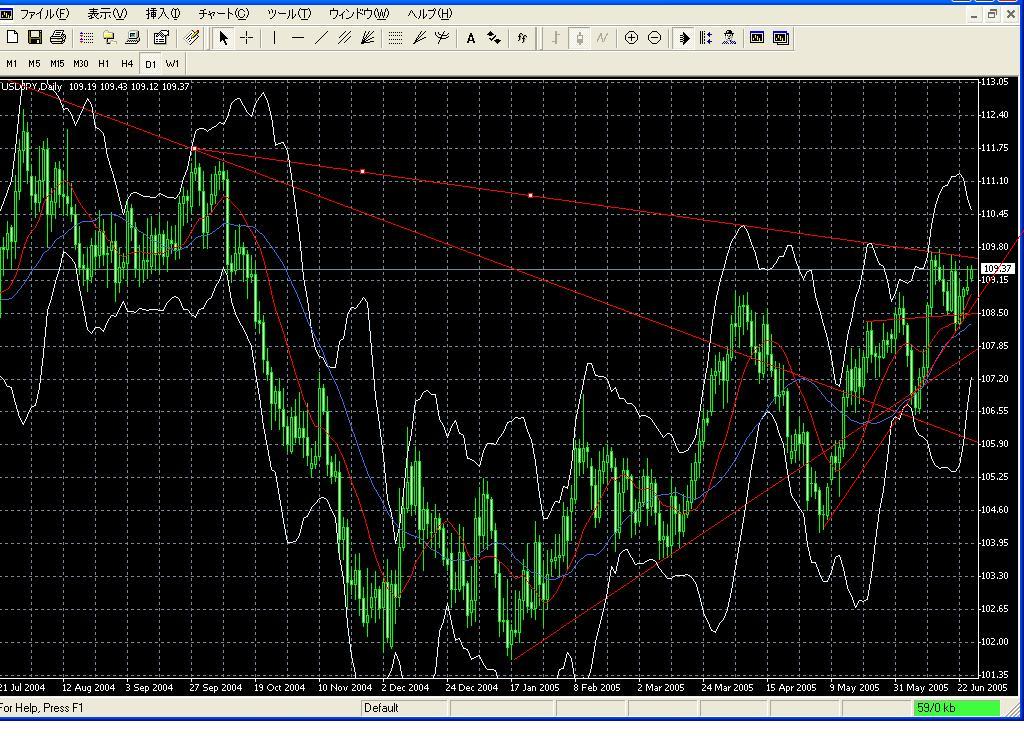Save with the floppy disk icon
The width and height of the screenshot is (1024, 738).
(35, 38)
